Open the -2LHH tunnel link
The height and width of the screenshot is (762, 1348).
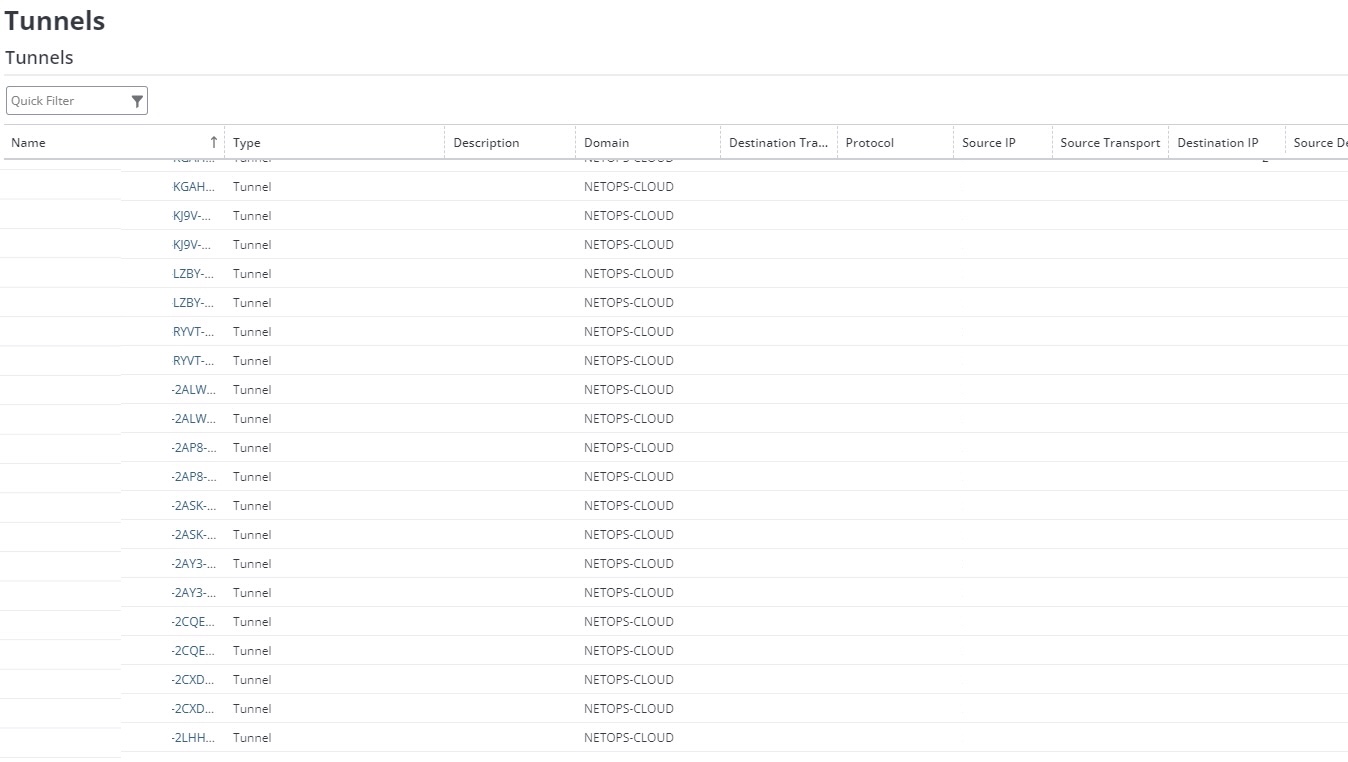pyautogui.click(x=193, y=738)
